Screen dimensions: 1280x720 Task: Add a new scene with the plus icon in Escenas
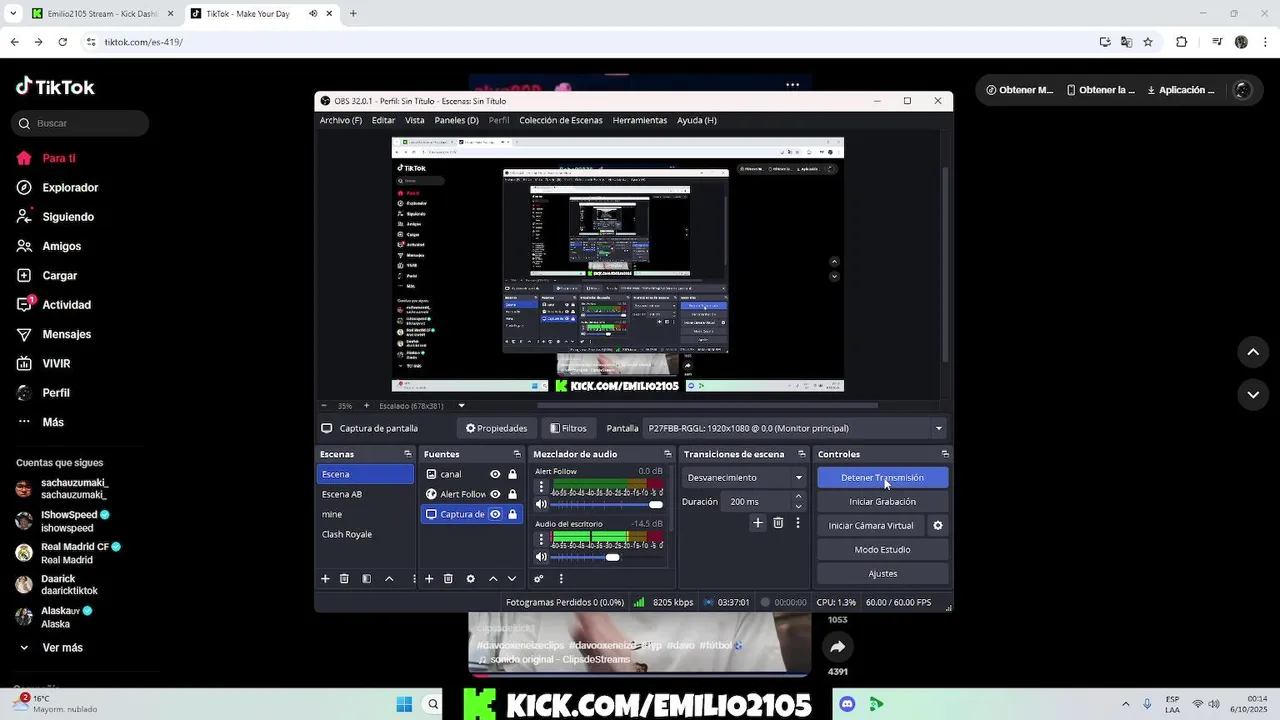point(325,579)
